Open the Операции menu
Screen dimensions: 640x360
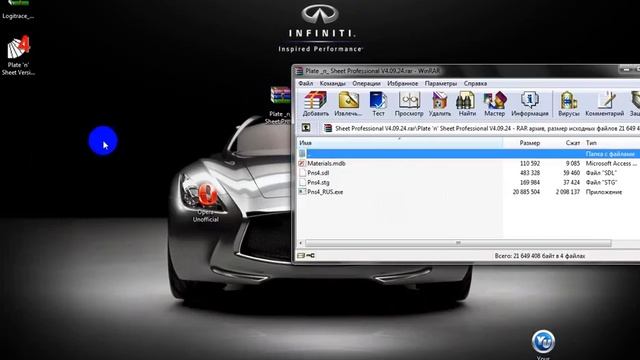366,83
